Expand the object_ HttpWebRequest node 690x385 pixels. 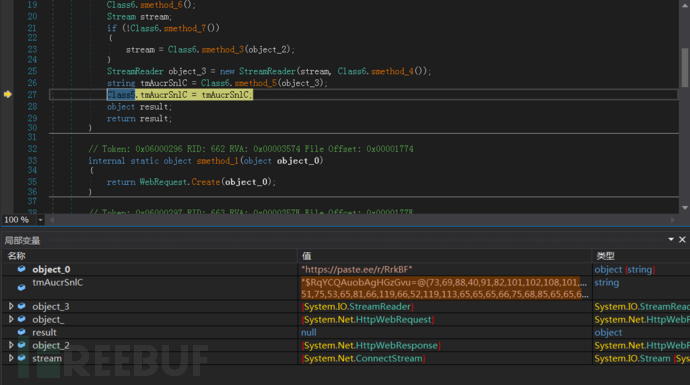coord(11,319)
